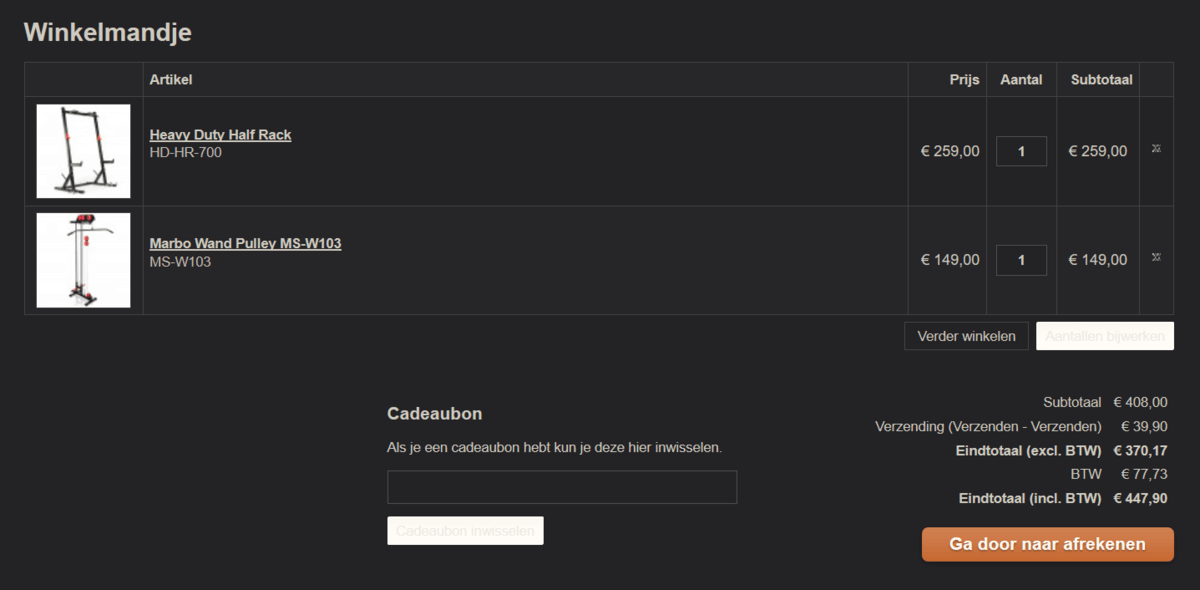
Task: Click the Artikel column header
Action: (171, 80)
